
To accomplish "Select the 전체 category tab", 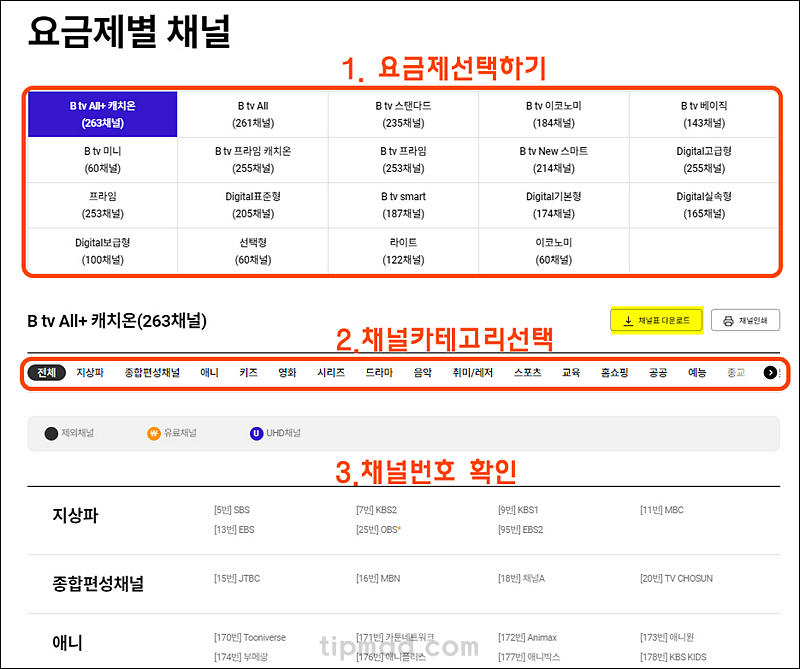I will (x=46, y=371).
